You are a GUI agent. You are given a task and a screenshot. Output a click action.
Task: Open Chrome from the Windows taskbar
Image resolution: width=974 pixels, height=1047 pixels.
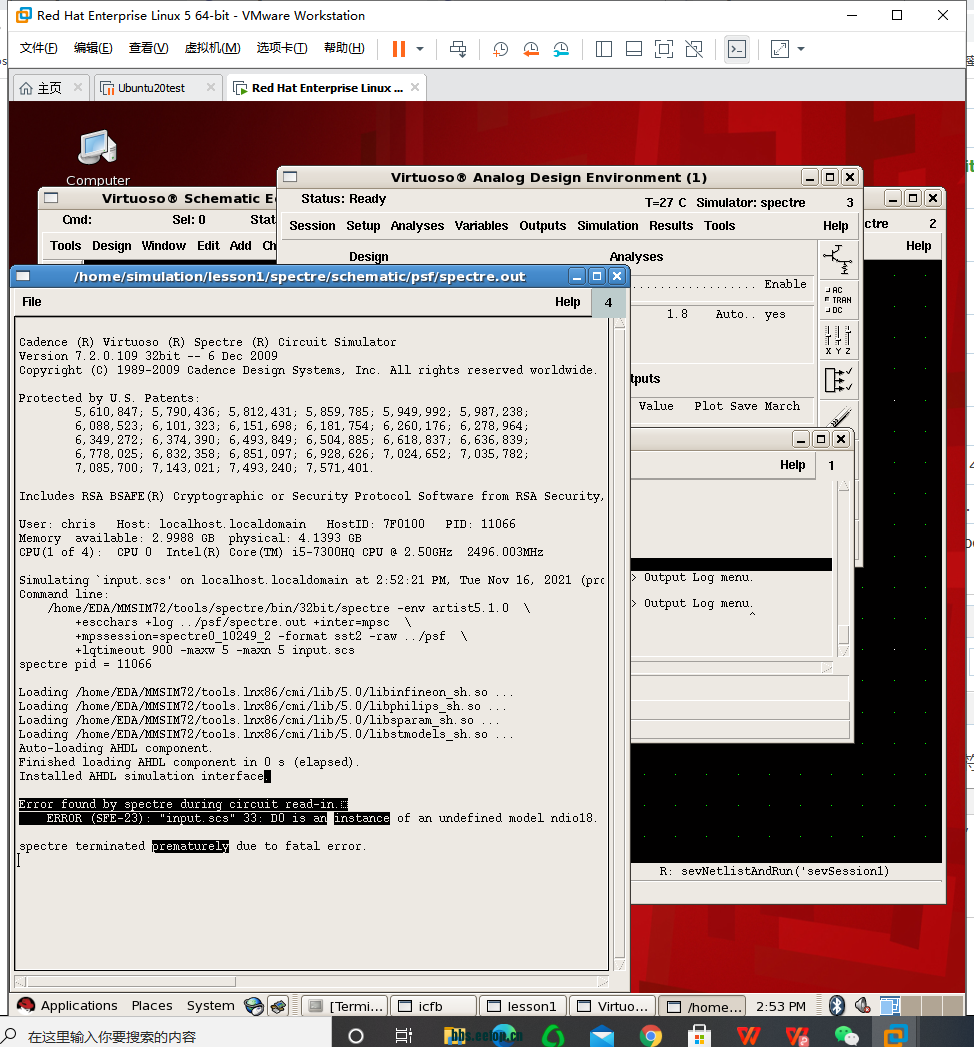point(650,1036)
